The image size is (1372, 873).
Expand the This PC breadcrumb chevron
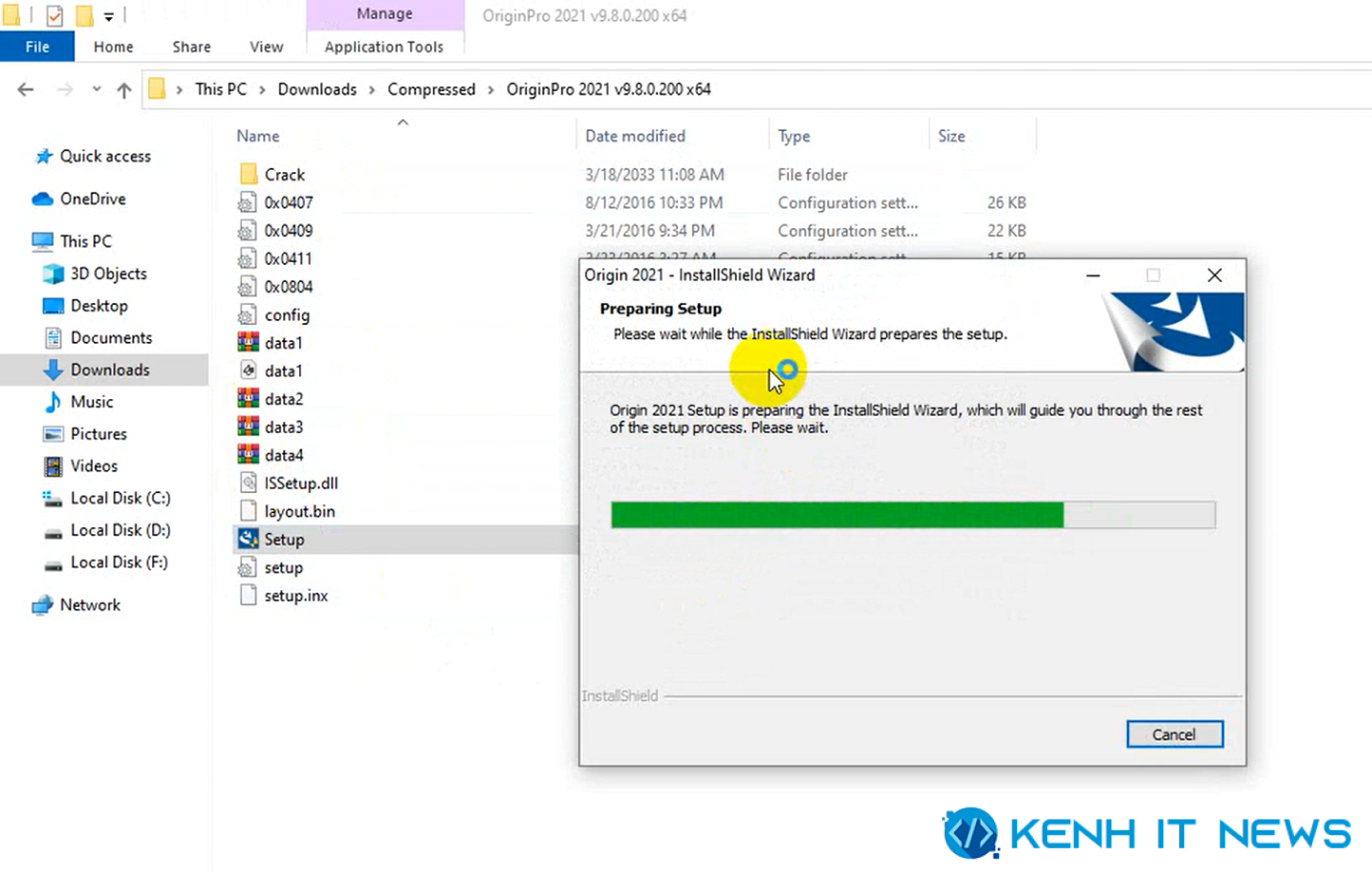(261, 89)
